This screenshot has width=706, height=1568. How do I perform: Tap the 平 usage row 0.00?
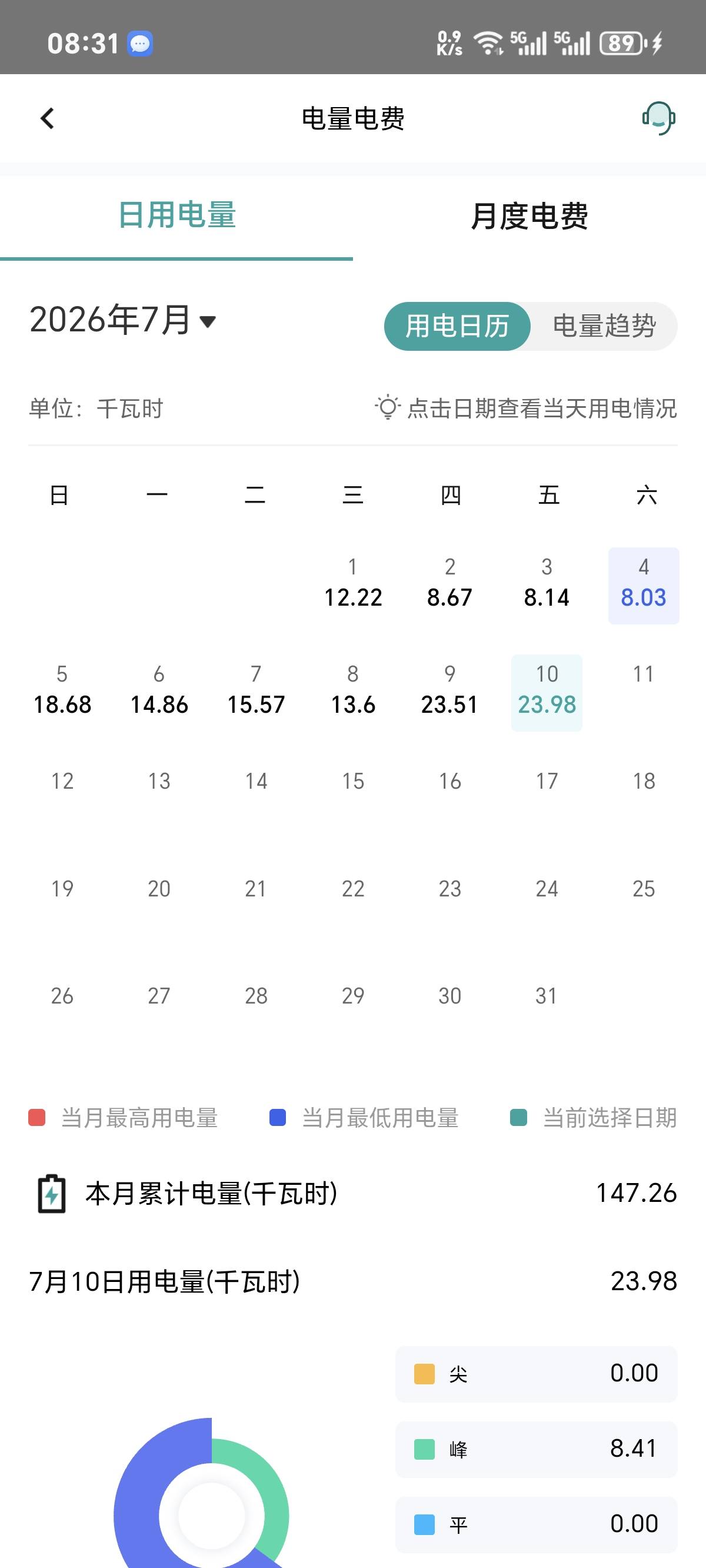click(x=536, y=1525)
